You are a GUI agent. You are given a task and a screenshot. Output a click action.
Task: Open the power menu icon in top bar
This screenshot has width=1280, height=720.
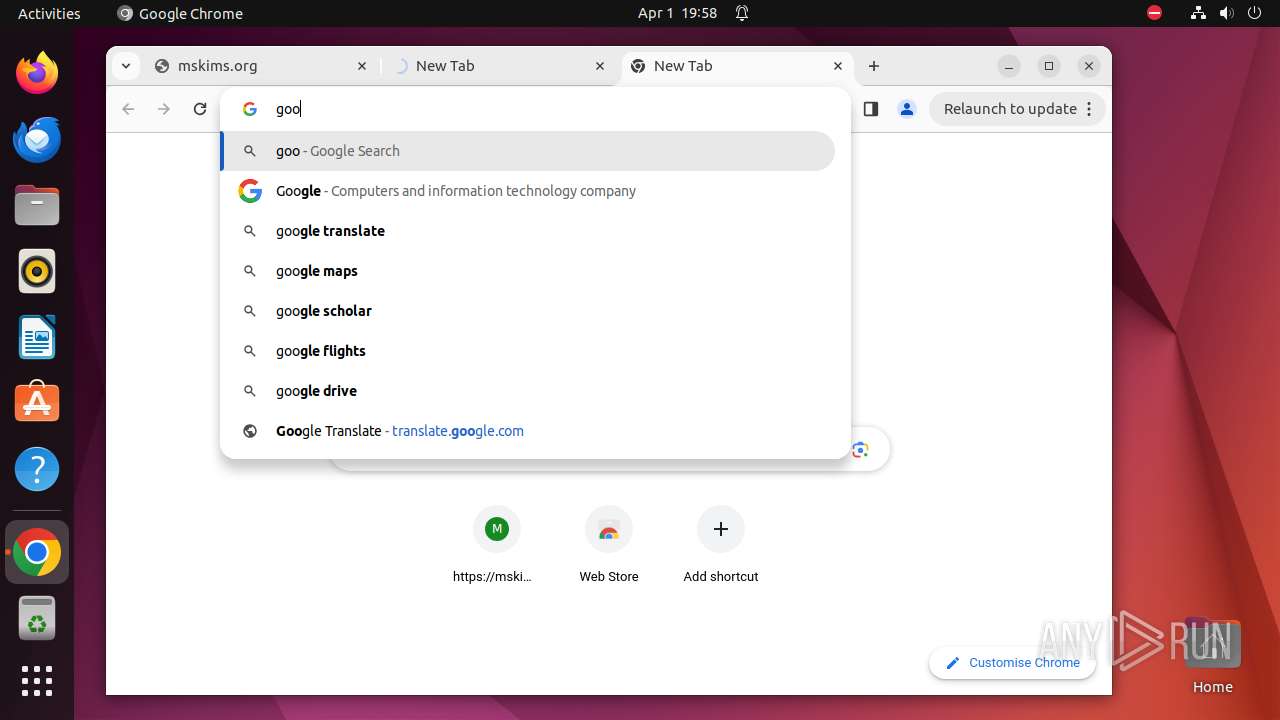[1255, 13]
